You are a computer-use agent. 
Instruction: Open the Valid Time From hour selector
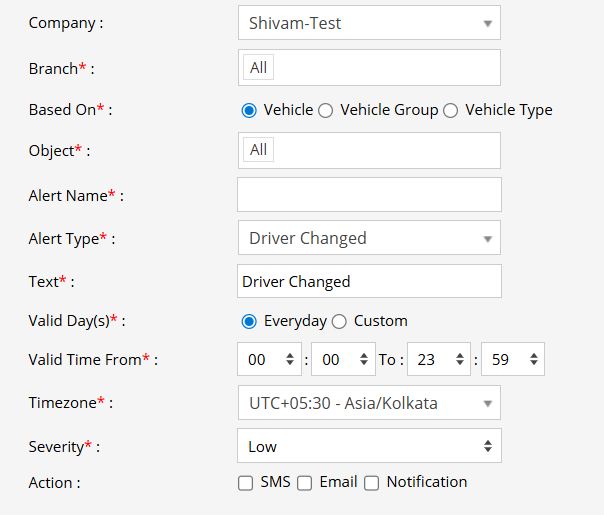point(270,359)
